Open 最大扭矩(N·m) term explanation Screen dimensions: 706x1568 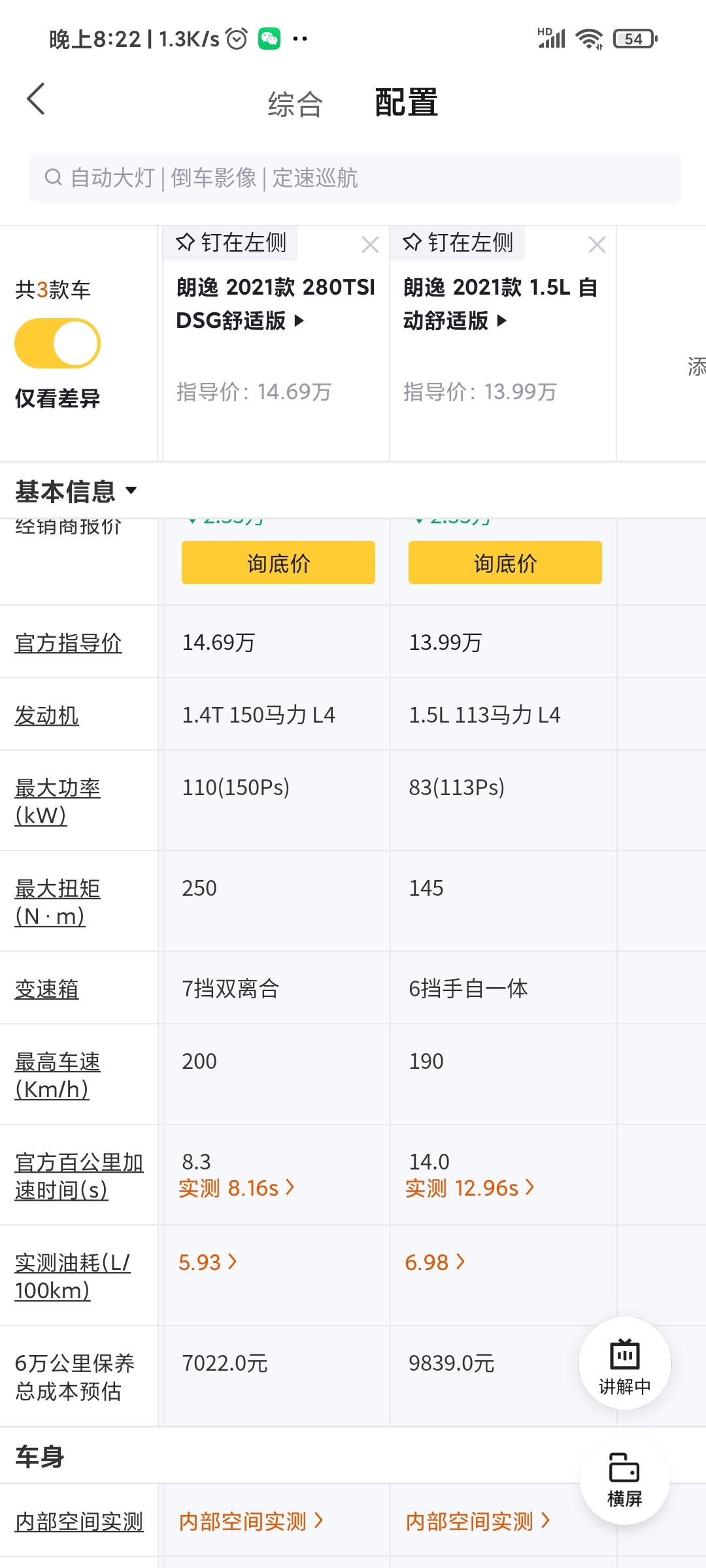click(x=58, y=902)
